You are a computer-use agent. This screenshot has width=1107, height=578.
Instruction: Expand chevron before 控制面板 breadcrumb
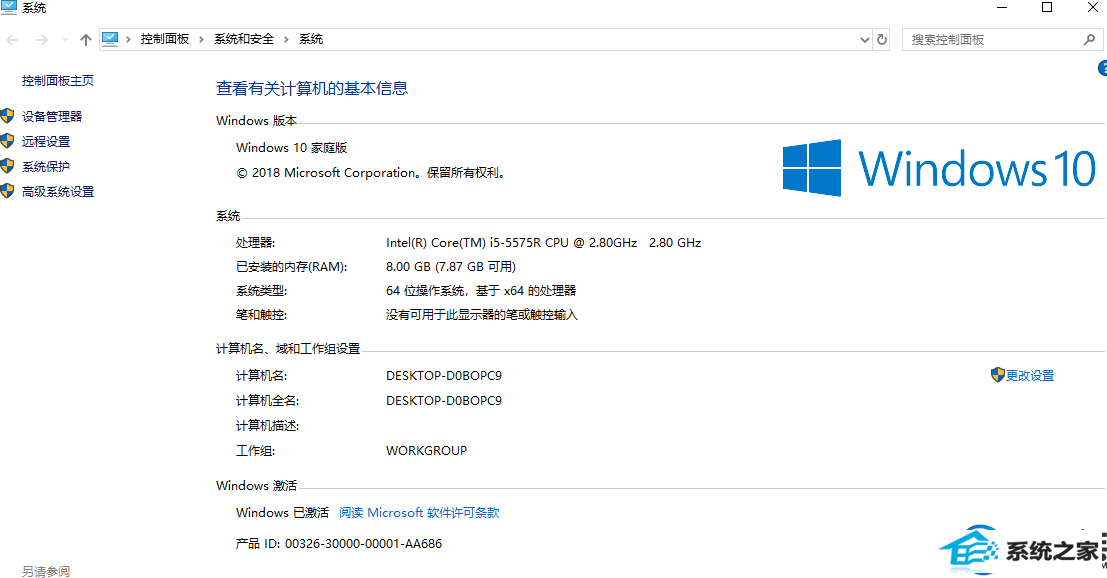(128, 40)
